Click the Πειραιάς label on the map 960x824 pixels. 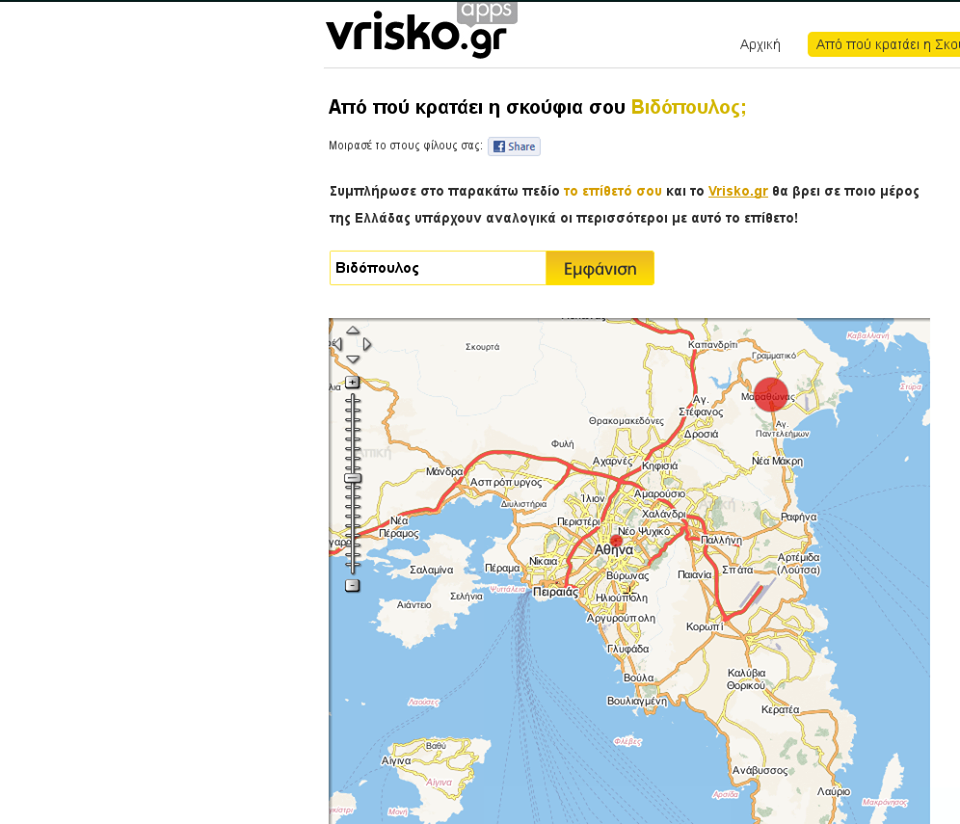pos(555,592)
